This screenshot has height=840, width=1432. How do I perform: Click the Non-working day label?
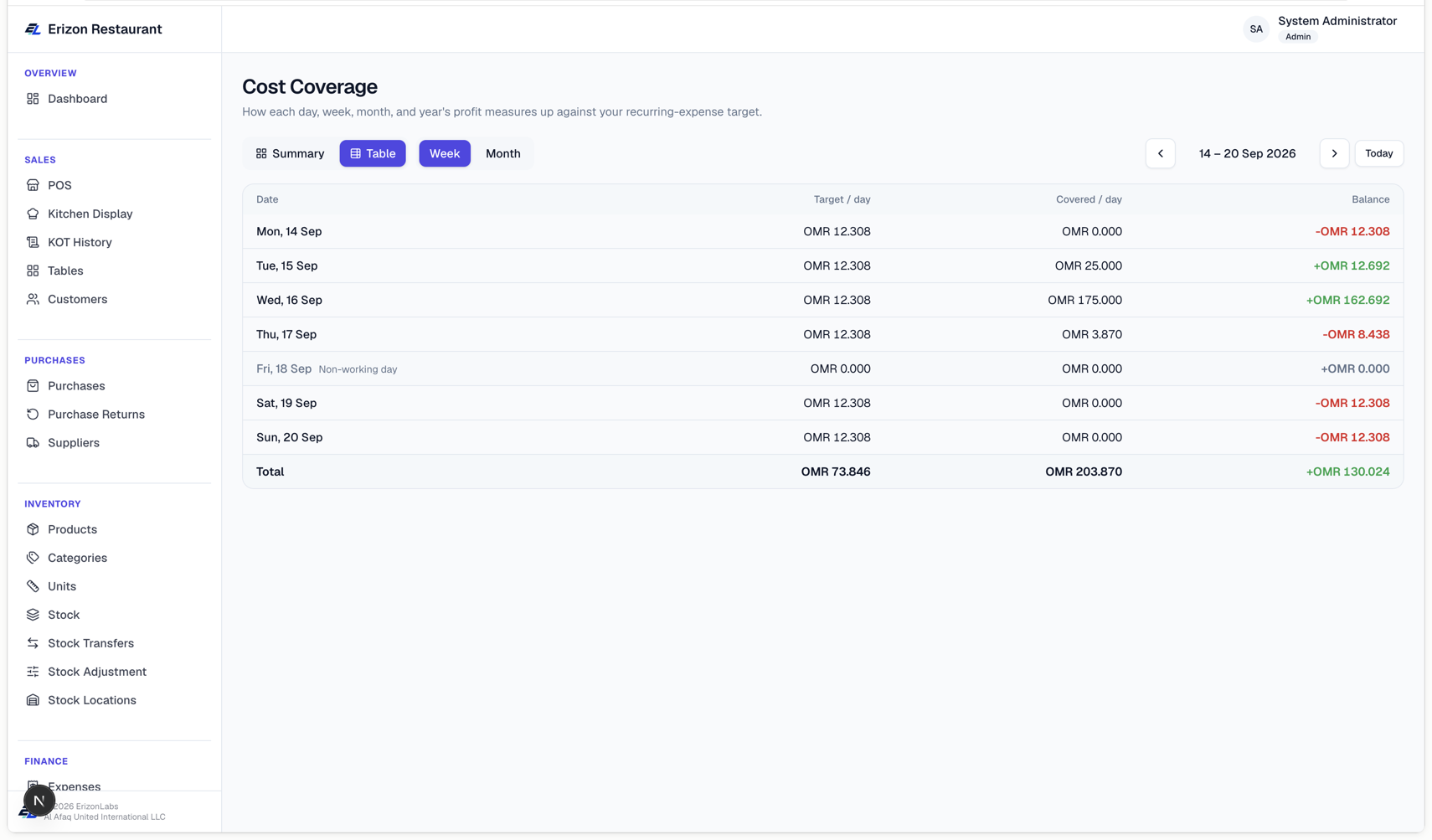coord(358,369)
